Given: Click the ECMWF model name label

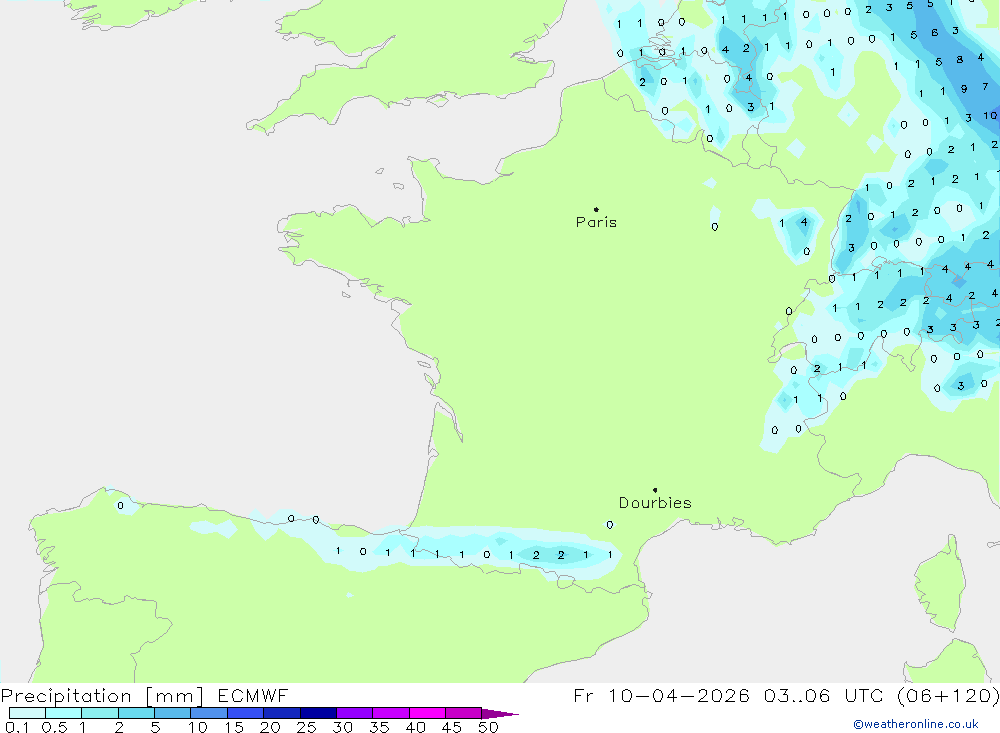Looking at the screenshot, I should click(253, 695).
